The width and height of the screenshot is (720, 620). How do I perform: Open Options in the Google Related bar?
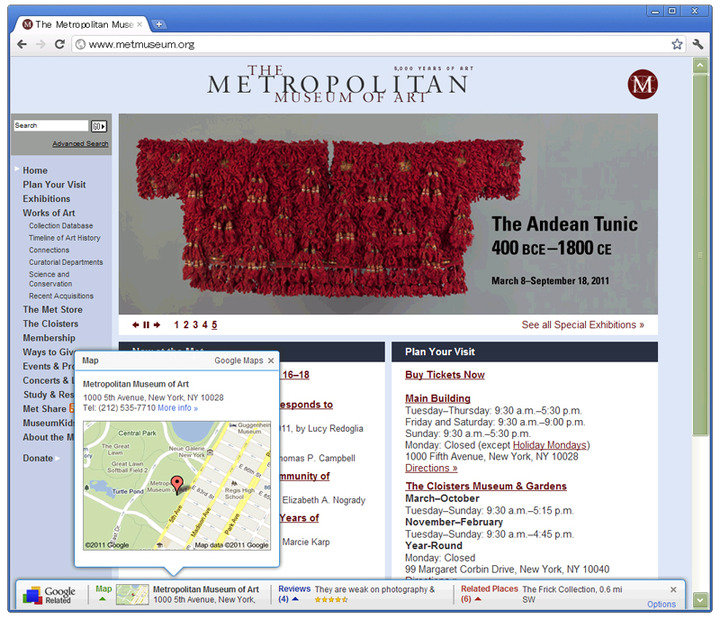661,604
